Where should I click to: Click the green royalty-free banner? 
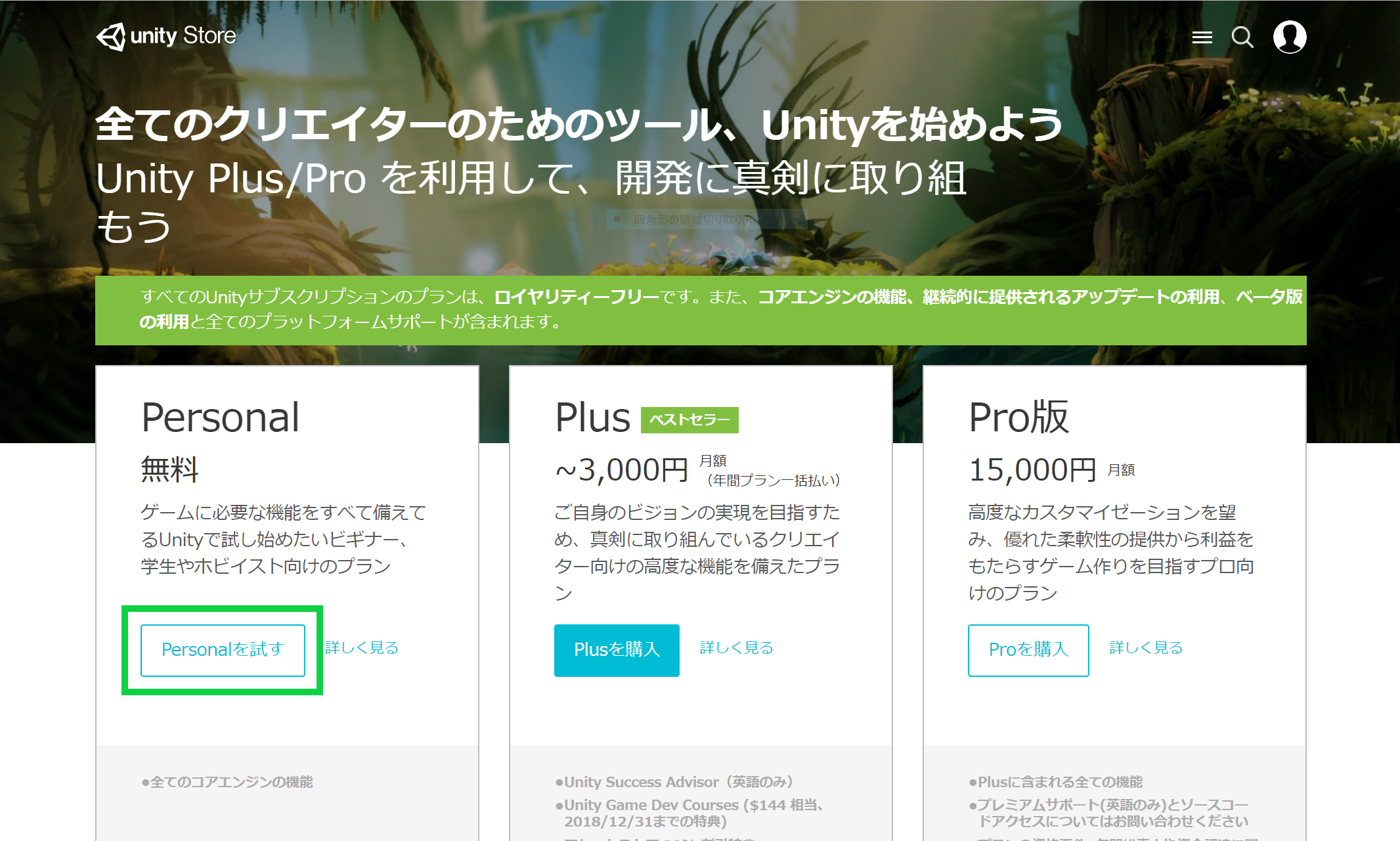[x=700, y=310]
